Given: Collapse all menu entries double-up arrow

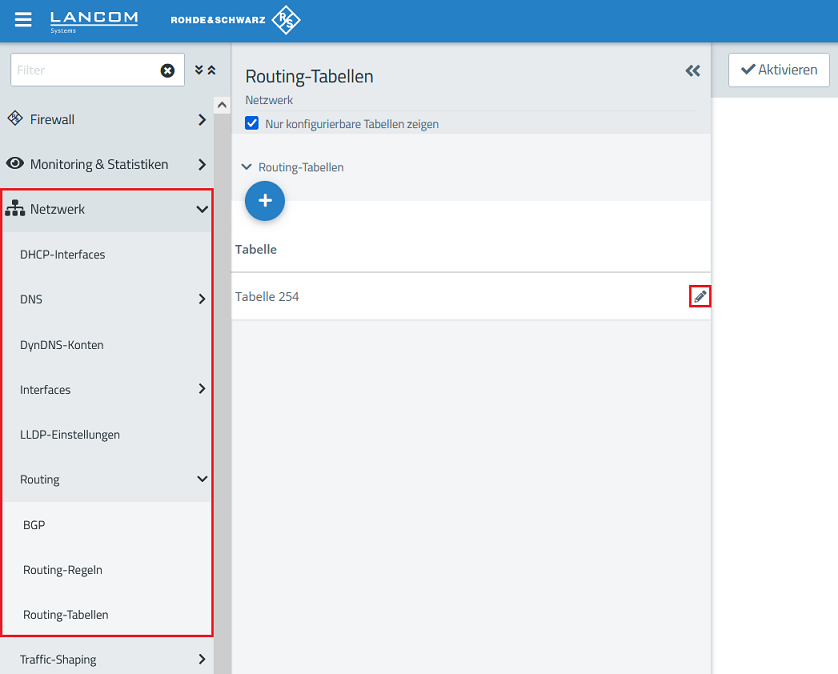Looking at the screenshot, I should tap(211, 70).
